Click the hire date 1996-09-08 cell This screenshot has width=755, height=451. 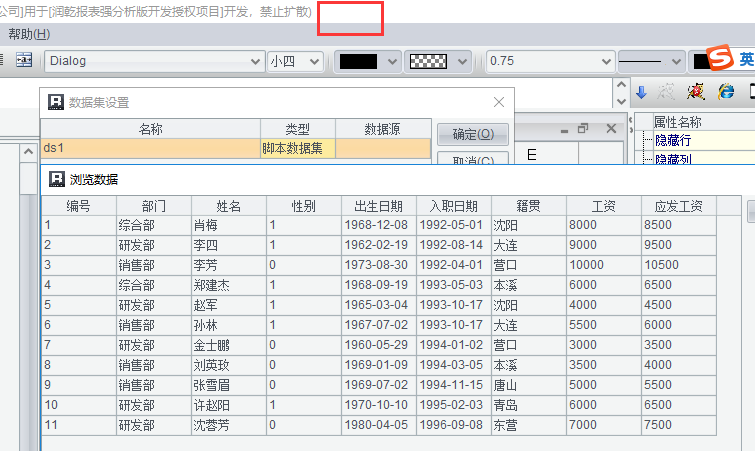click(x=454, y=425)
